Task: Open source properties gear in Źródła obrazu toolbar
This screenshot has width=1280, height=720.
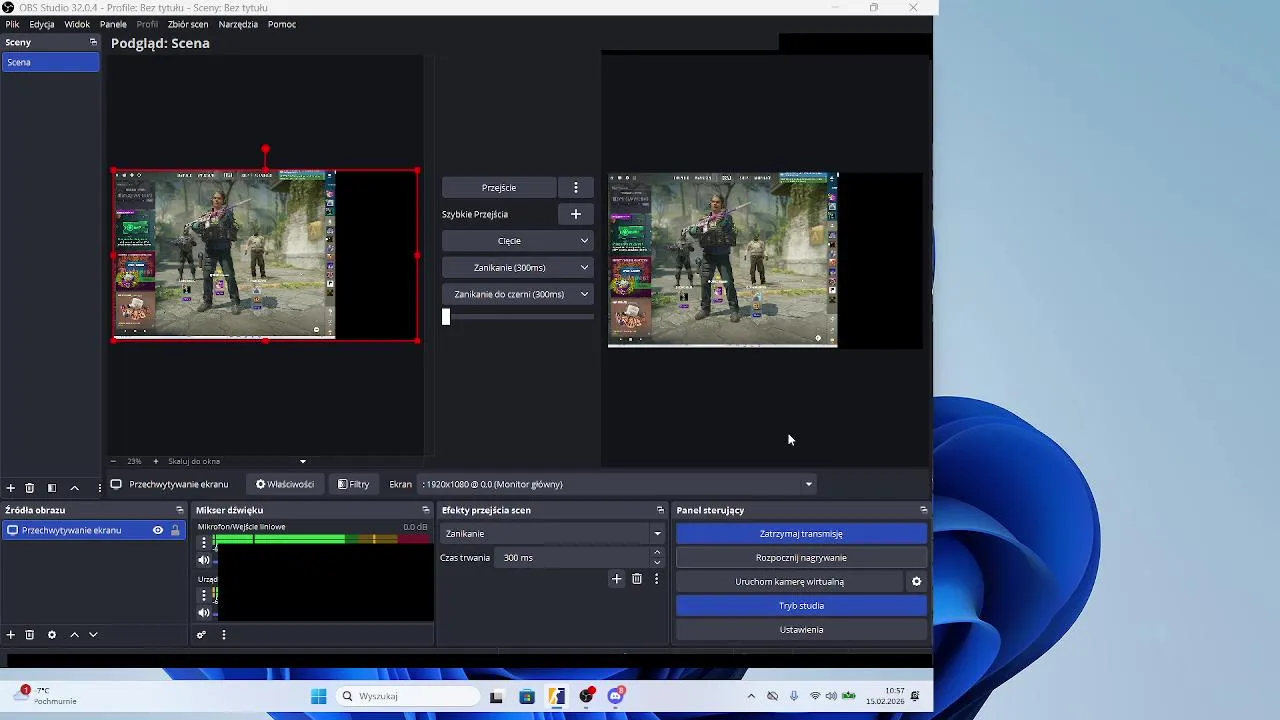Action: 52,634
